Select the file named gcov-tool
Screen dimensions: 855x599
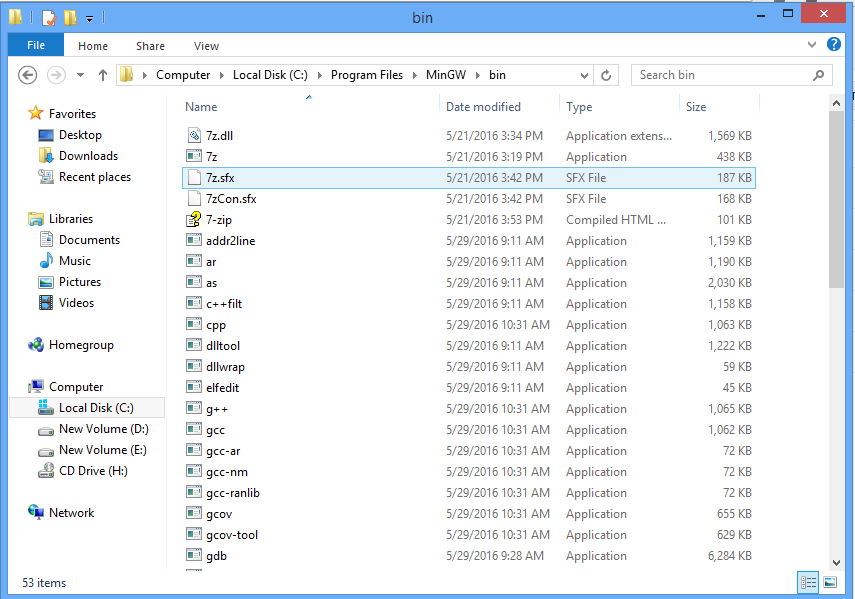(232, 535)
